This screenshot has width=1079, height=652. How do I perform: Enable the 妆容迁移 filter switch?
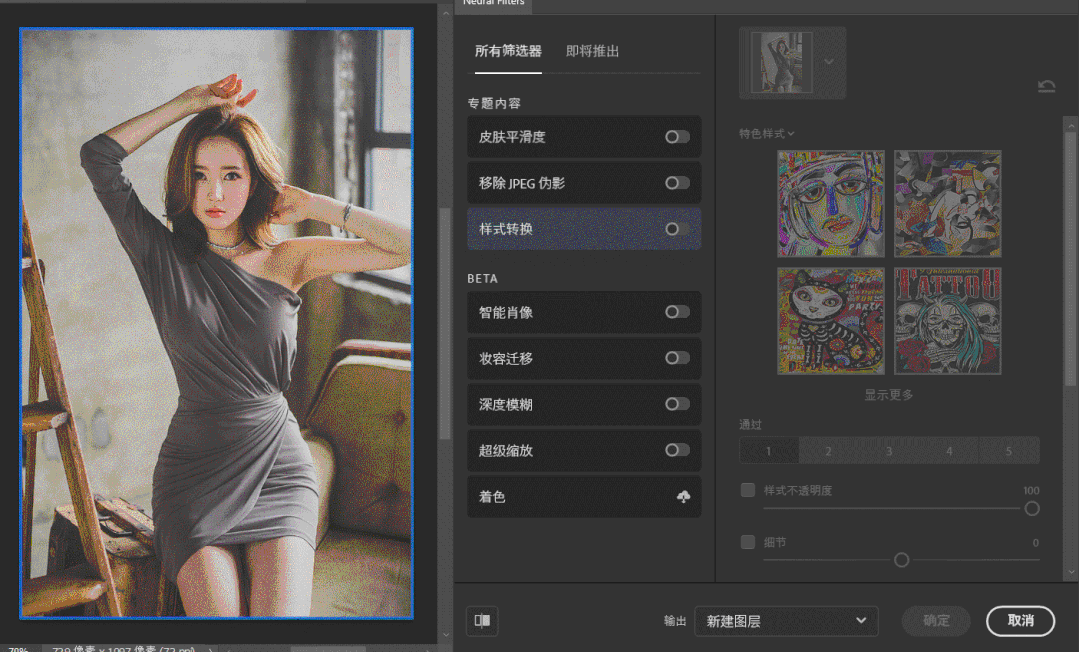tap(677, 359)
